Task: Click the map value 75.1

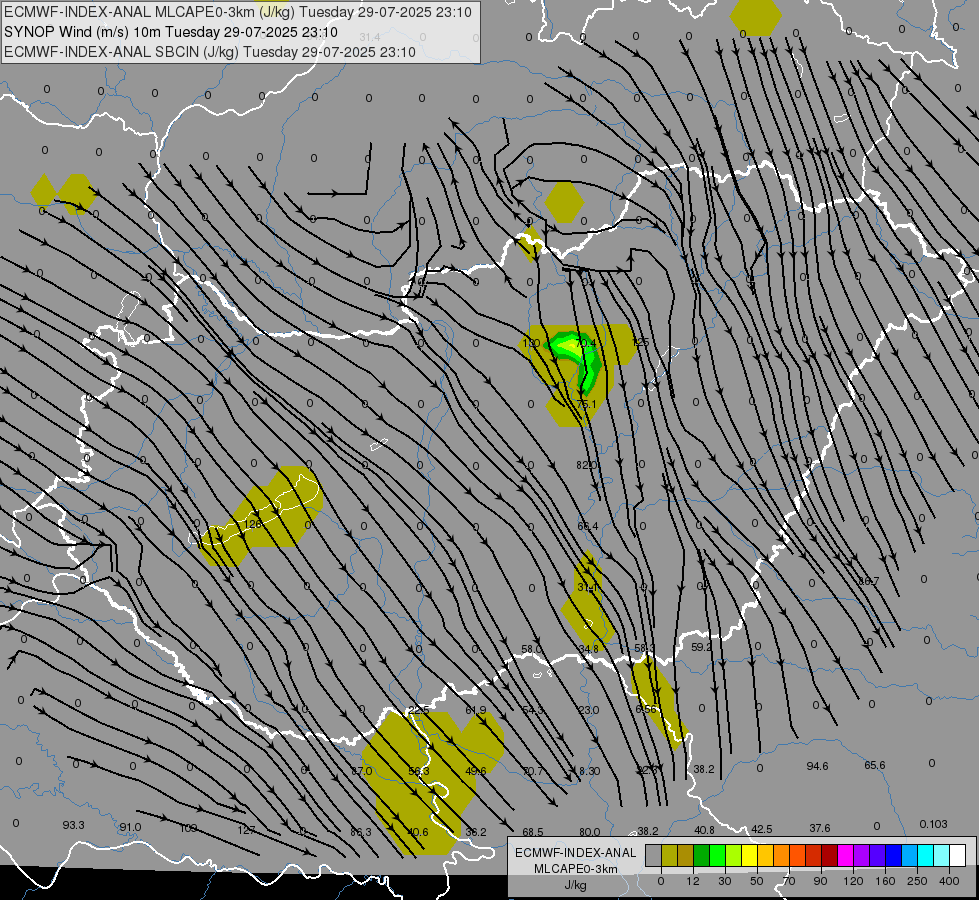Action: tap(586, 404)
